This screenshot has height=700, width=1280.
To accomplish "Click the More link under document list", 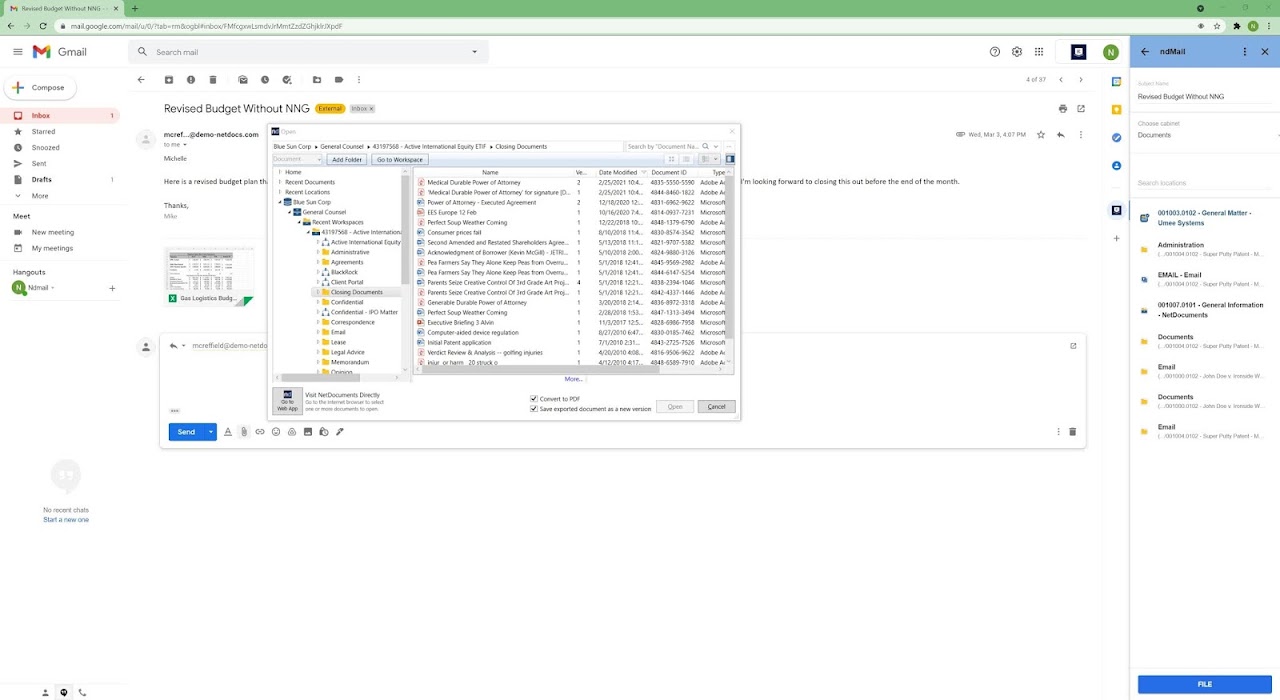I will (573, 379).
